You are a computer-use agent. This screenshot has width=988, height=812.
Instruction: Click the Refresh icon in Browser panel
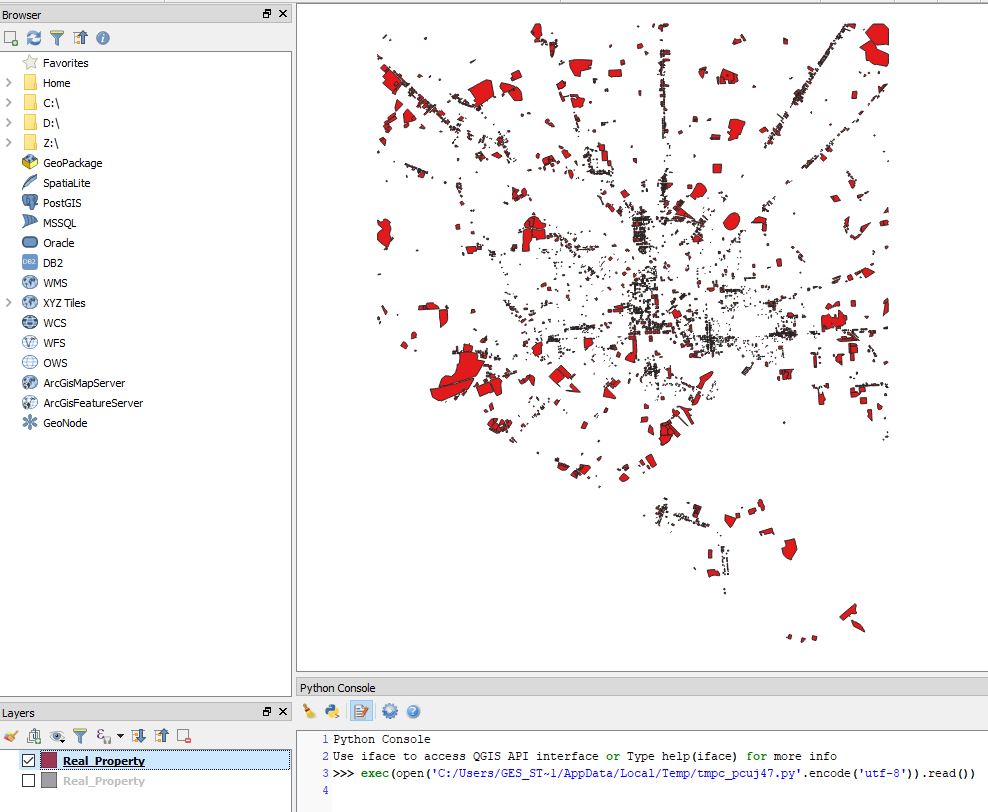coord(33,38)
